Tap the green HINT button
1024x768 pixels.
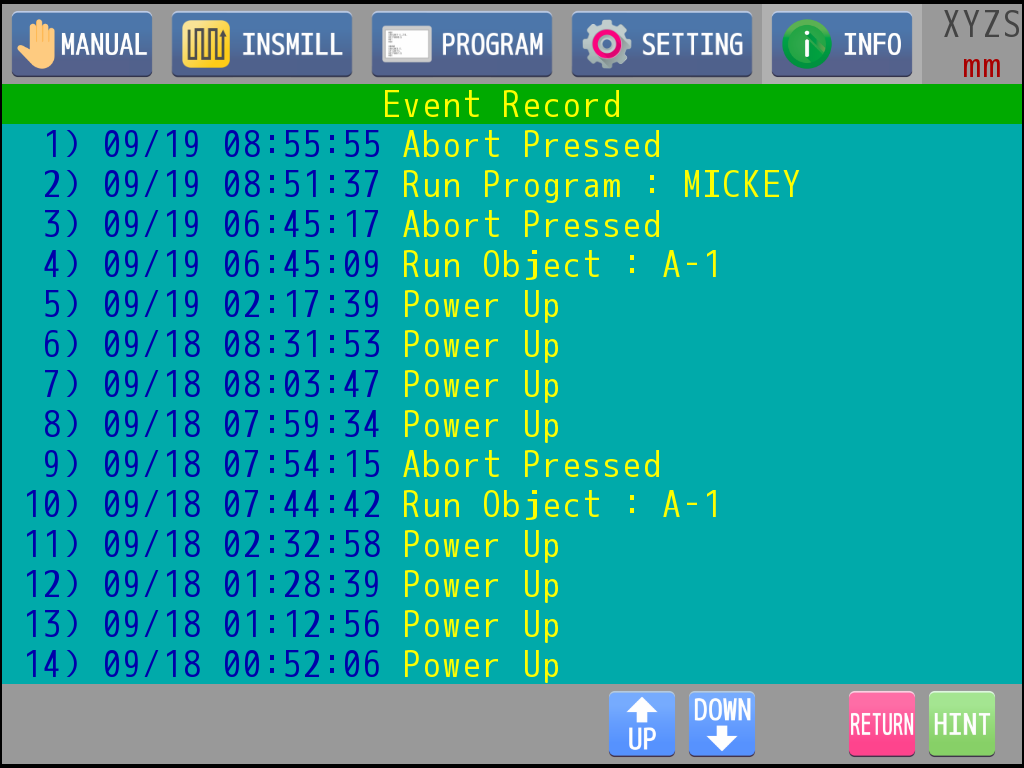961,723
